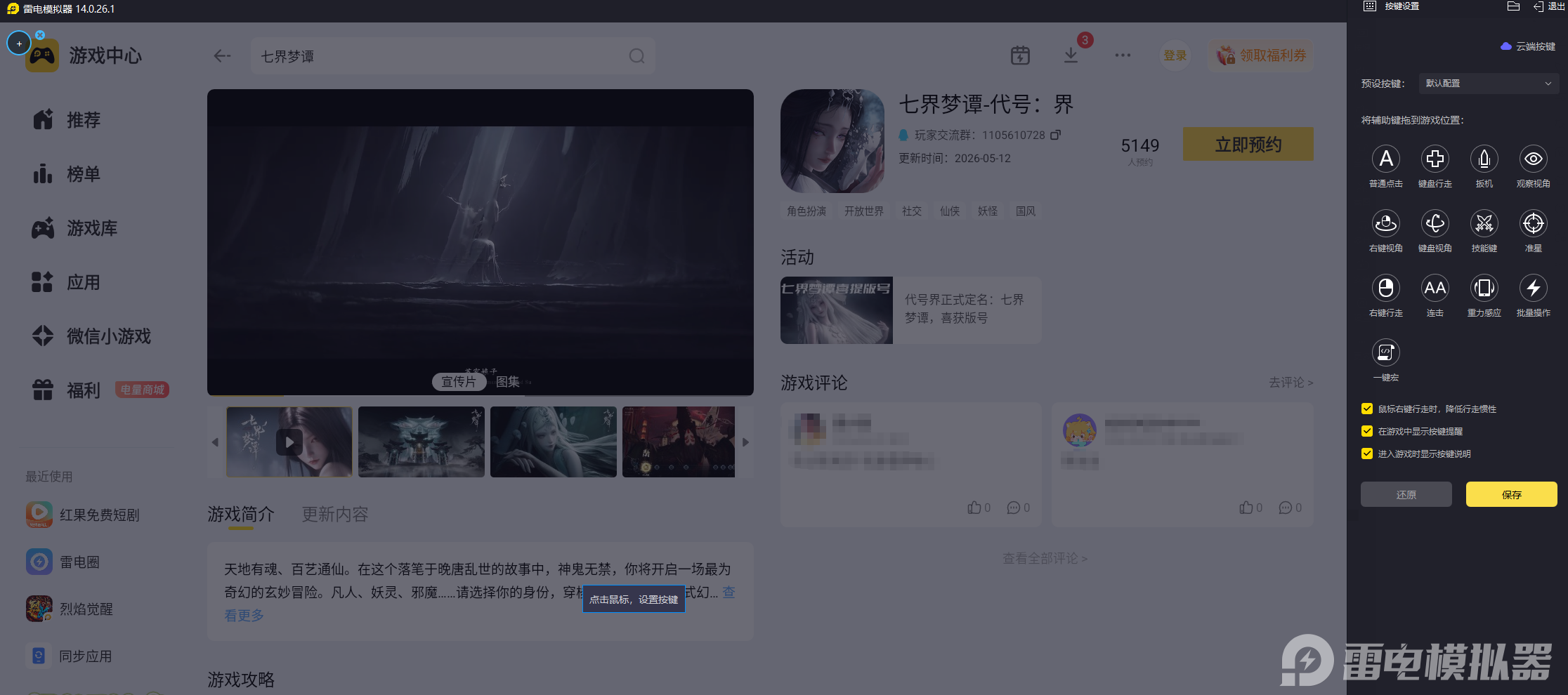Select the 键盘视角 key icon
Viewport: 1568px width, 695px height.
point(1435,223)
